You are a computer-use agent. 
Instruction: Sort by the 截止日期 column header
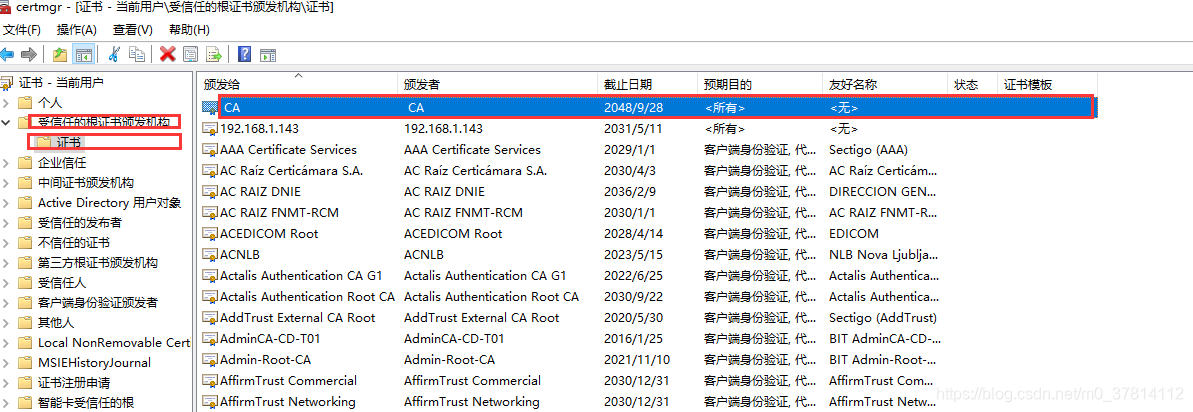pyautogui.click(x=647, y=84)
